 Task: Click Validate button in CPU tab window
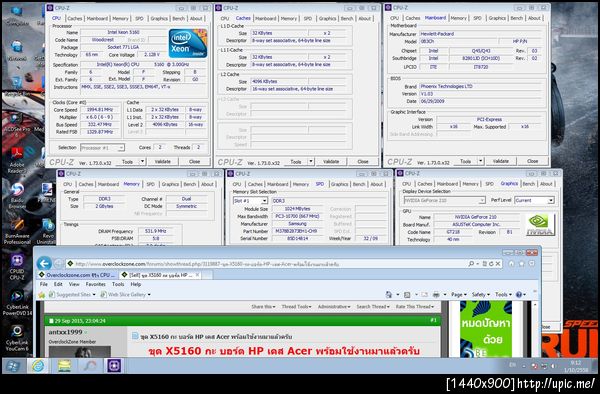pyautogui.click(x=163, y=161)
